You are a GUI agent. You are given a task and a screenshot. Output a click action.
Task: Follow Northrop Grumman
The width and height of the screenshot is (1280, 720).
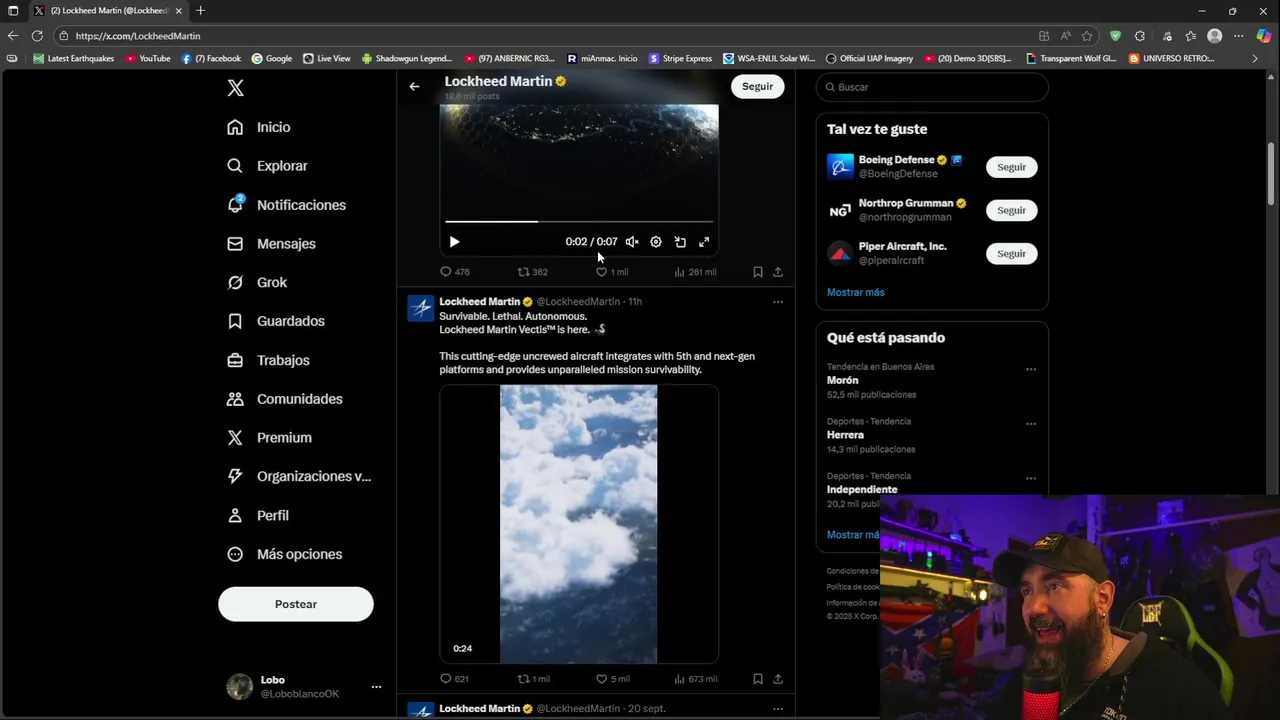click(1011, 210)
